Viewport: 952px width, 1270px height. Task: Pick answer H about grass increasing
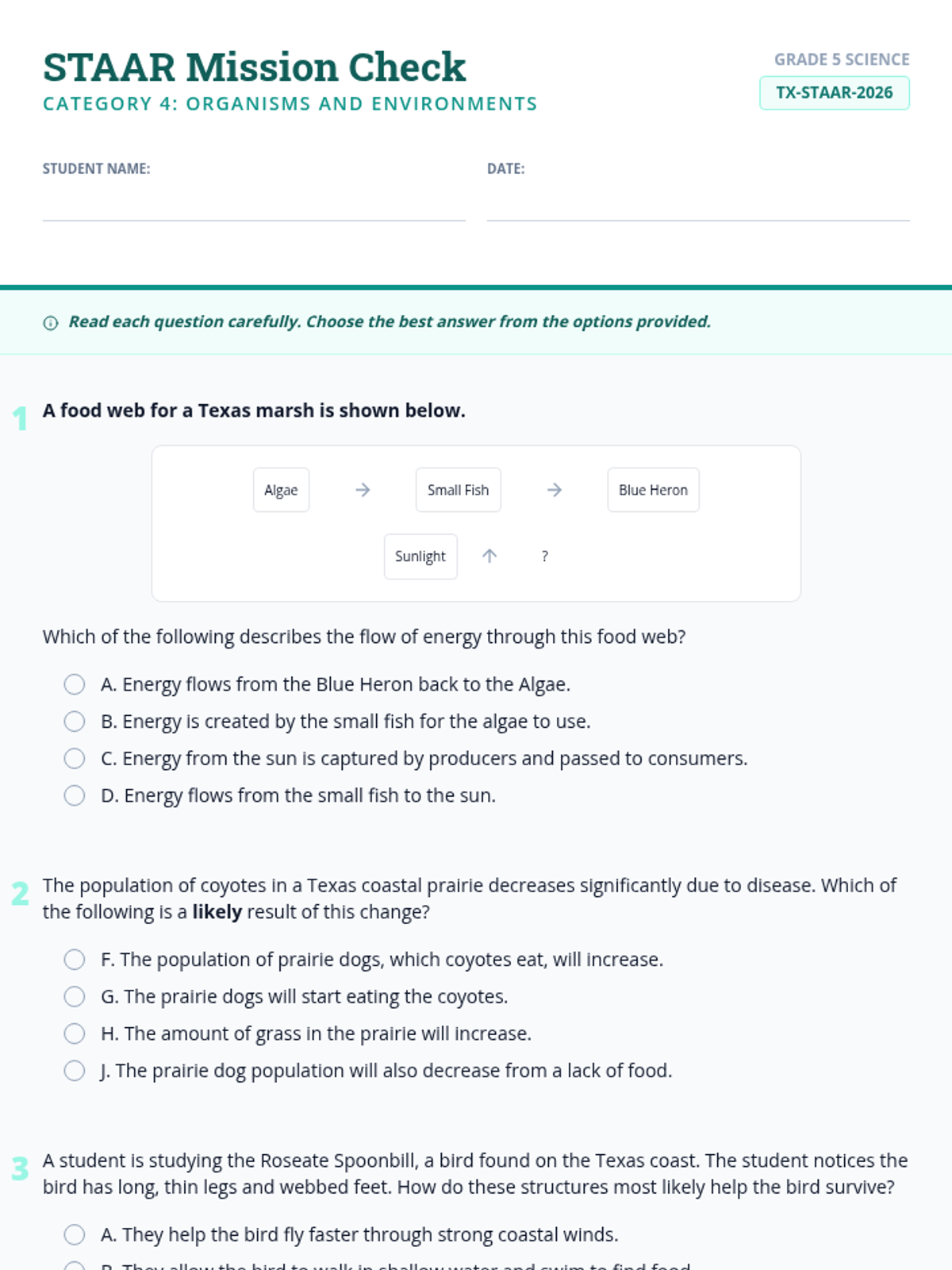pos(75,1033)
